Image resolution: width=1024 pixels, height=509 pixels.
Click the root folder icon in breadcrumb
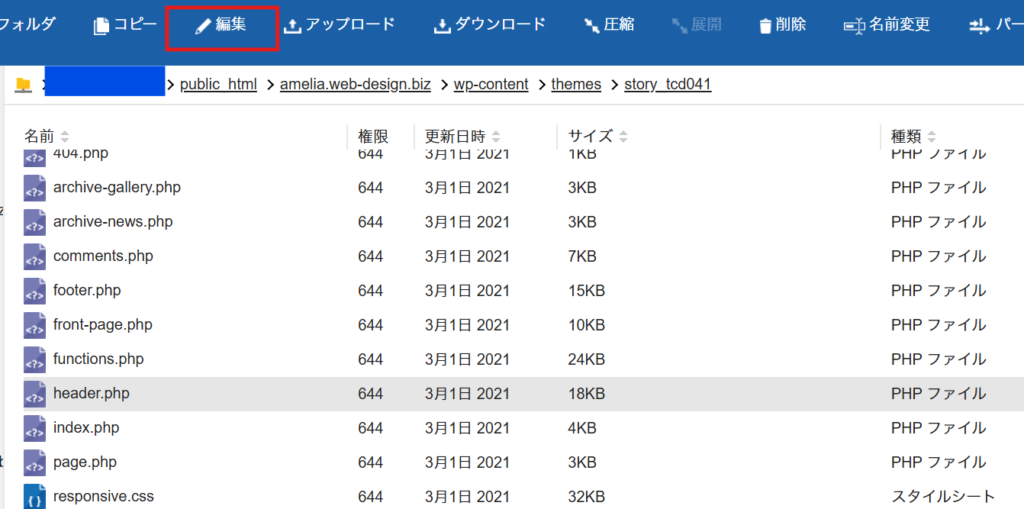tap(22, 84)
